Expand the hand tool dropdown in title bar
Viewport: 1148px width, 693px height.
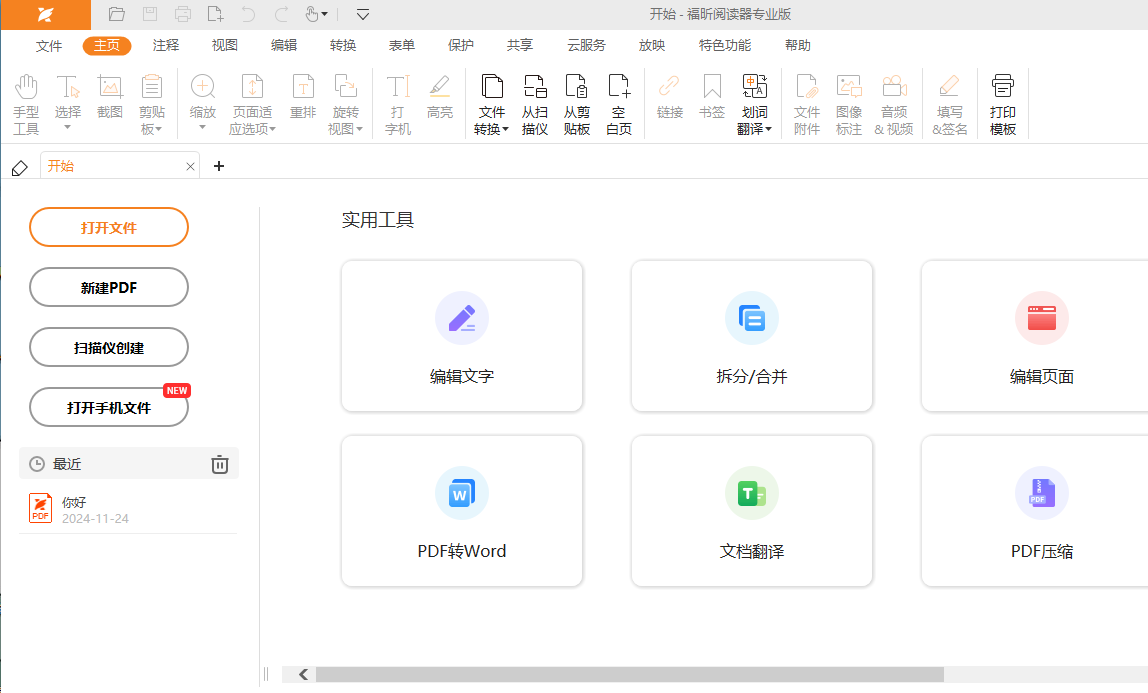point(324,14)
